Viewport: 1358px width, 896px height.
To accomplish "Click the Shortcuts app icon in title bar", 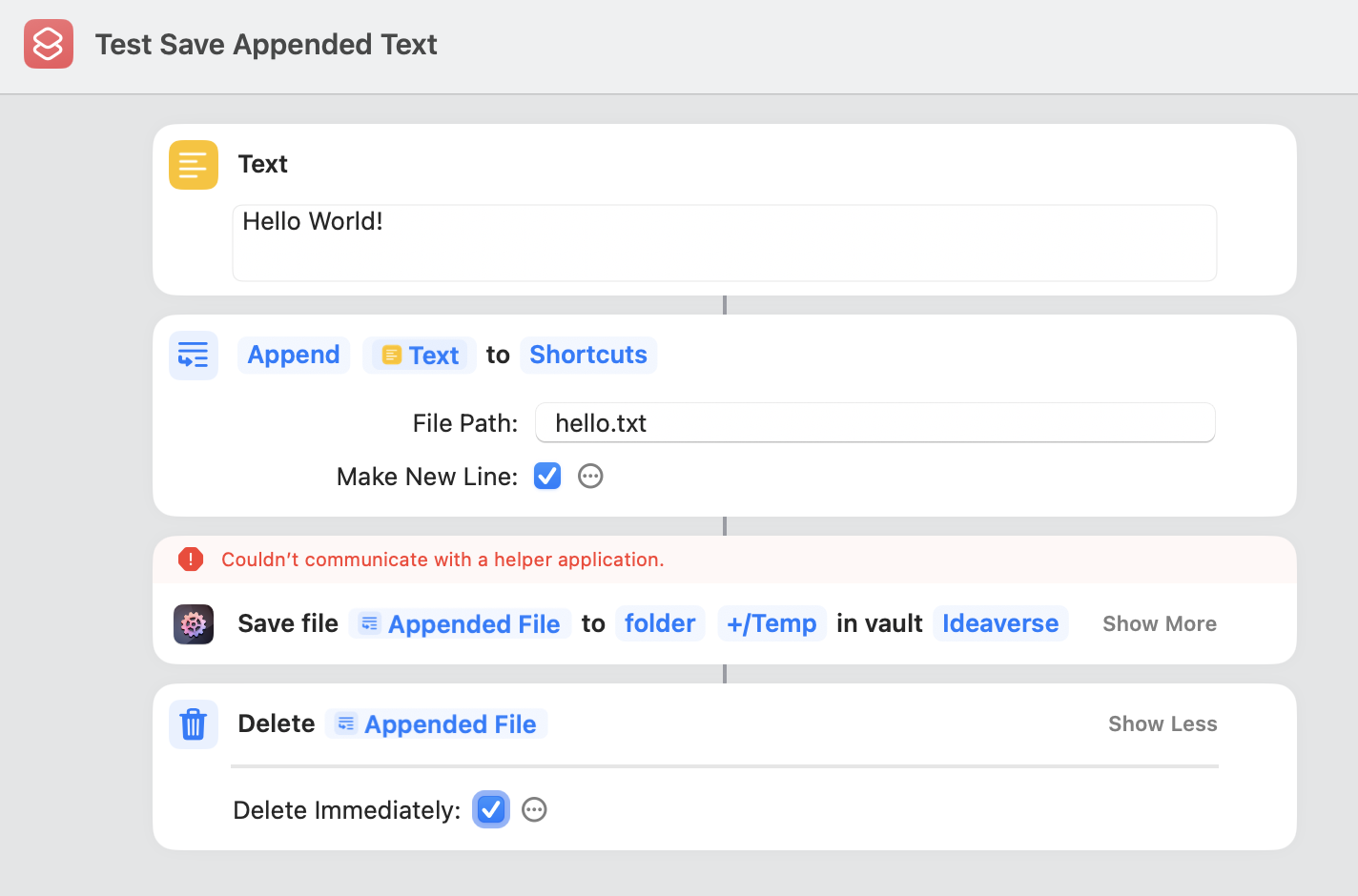I will click(49, 44).
